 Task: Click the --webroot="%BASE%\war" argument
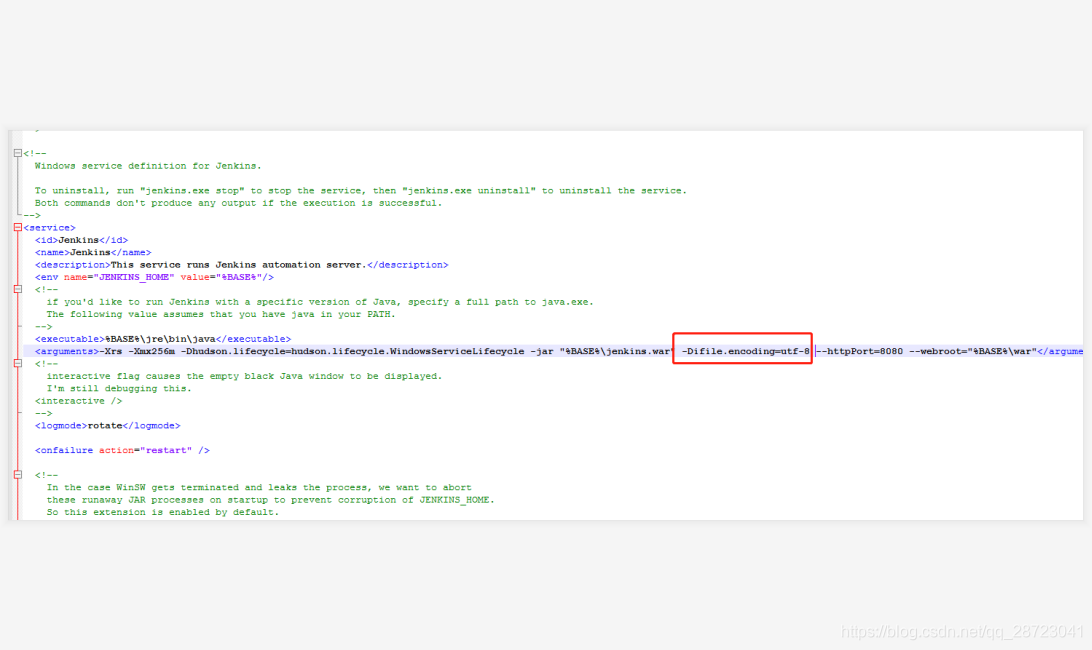click(973, 351)
